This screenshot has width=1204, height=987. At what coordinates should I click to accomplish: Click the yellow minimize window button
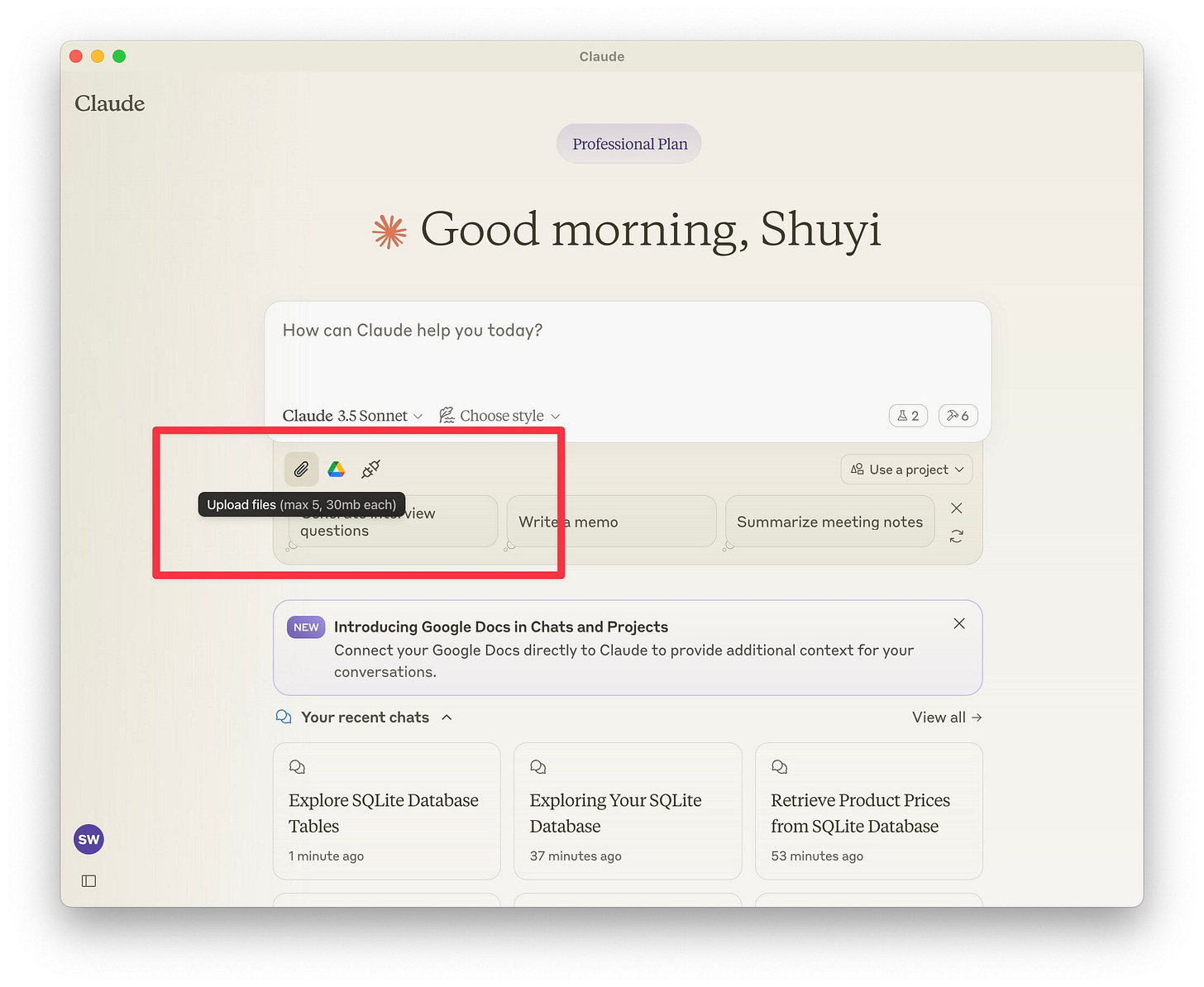pyautogui.click(x=98, y=56)
